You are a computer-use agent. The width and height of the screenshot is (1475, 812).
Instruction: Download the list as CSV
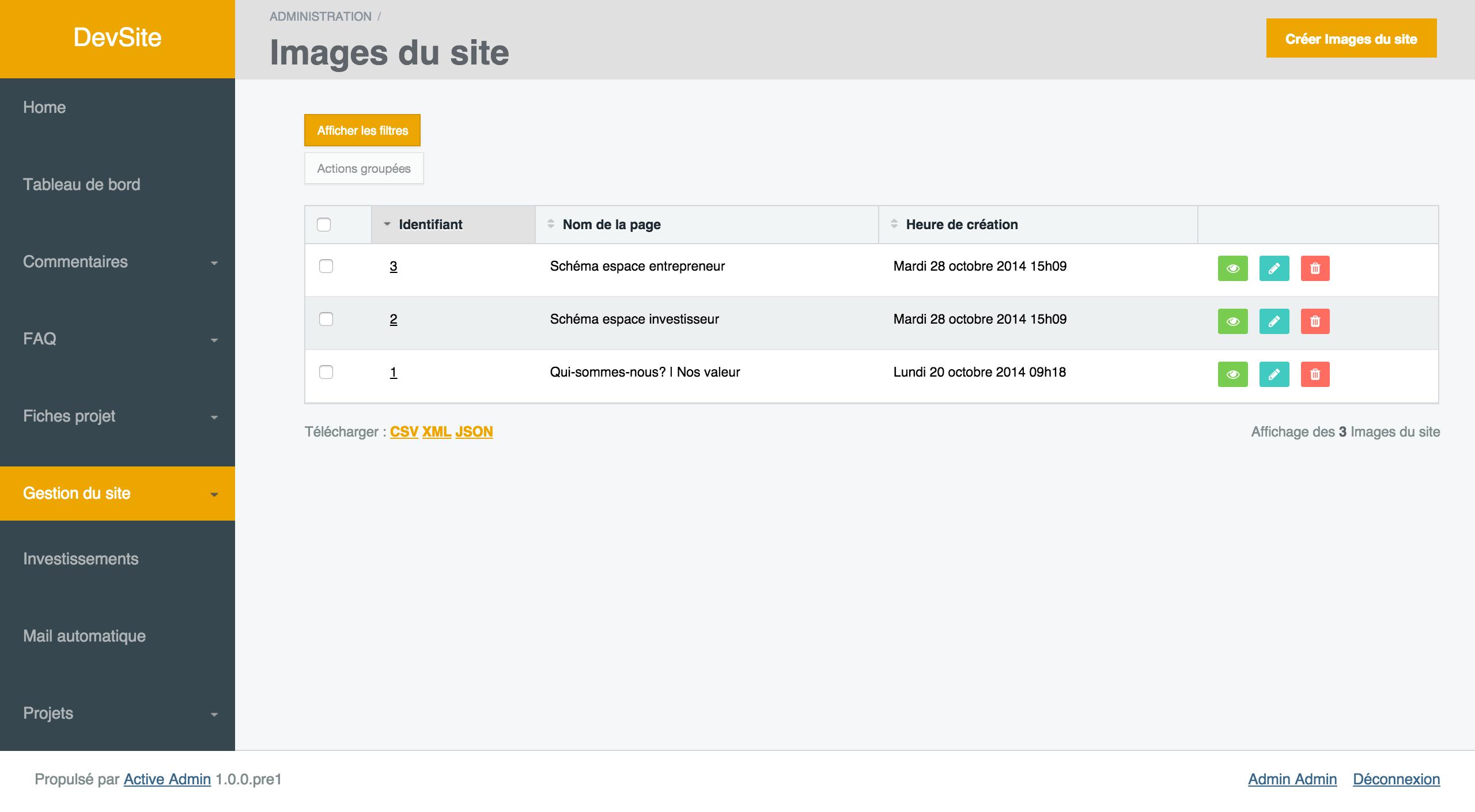(x=404, y=432)
